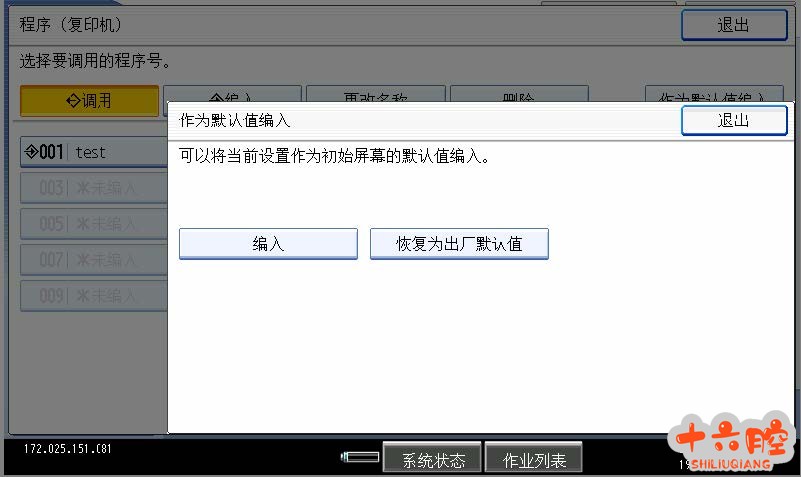
Task: Open 系统状态 system status
Action: click(433, 460)
